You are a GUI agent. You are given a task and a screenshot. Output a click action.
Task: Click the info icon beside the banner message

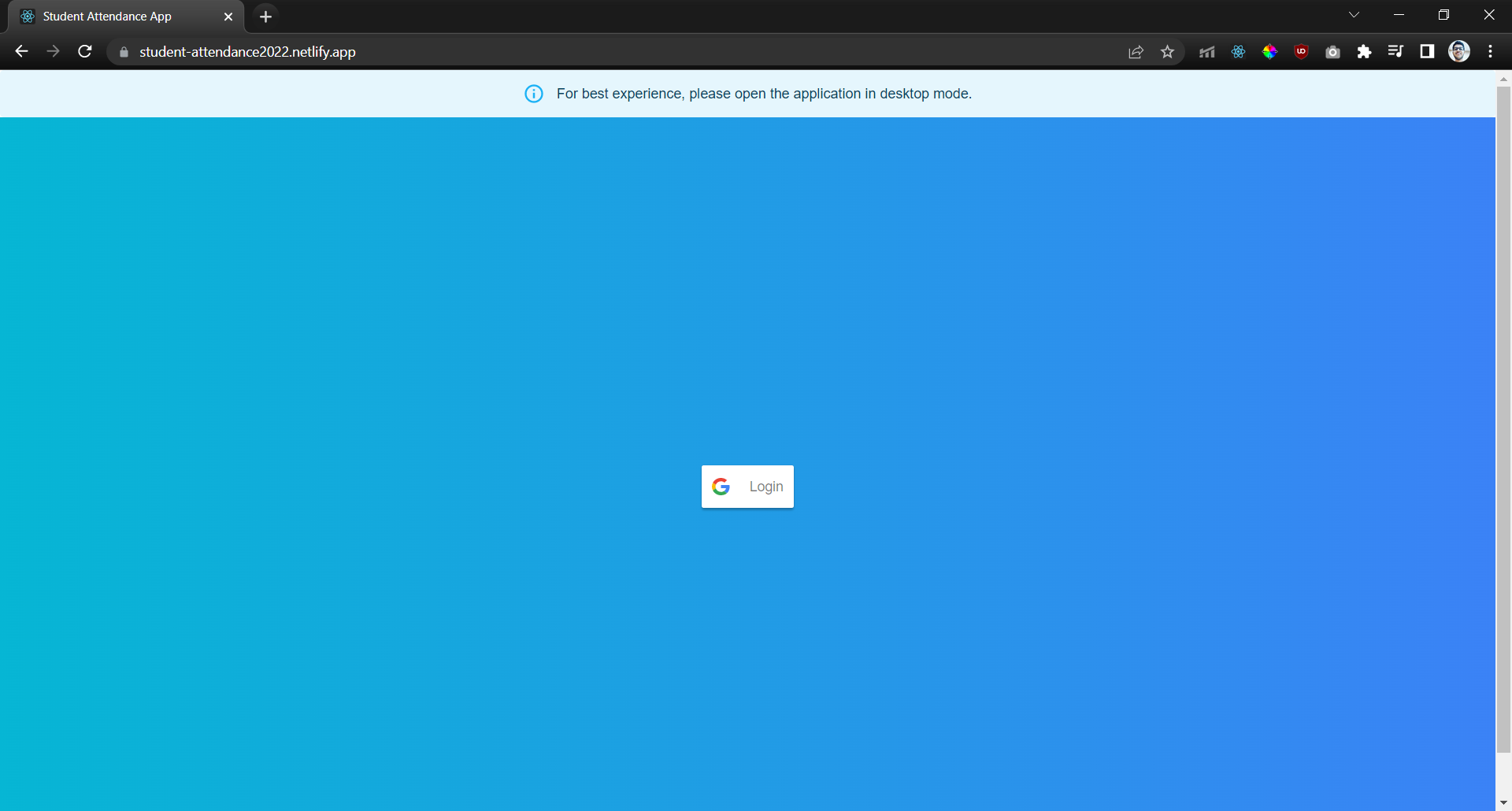click(x=534, y=93)
